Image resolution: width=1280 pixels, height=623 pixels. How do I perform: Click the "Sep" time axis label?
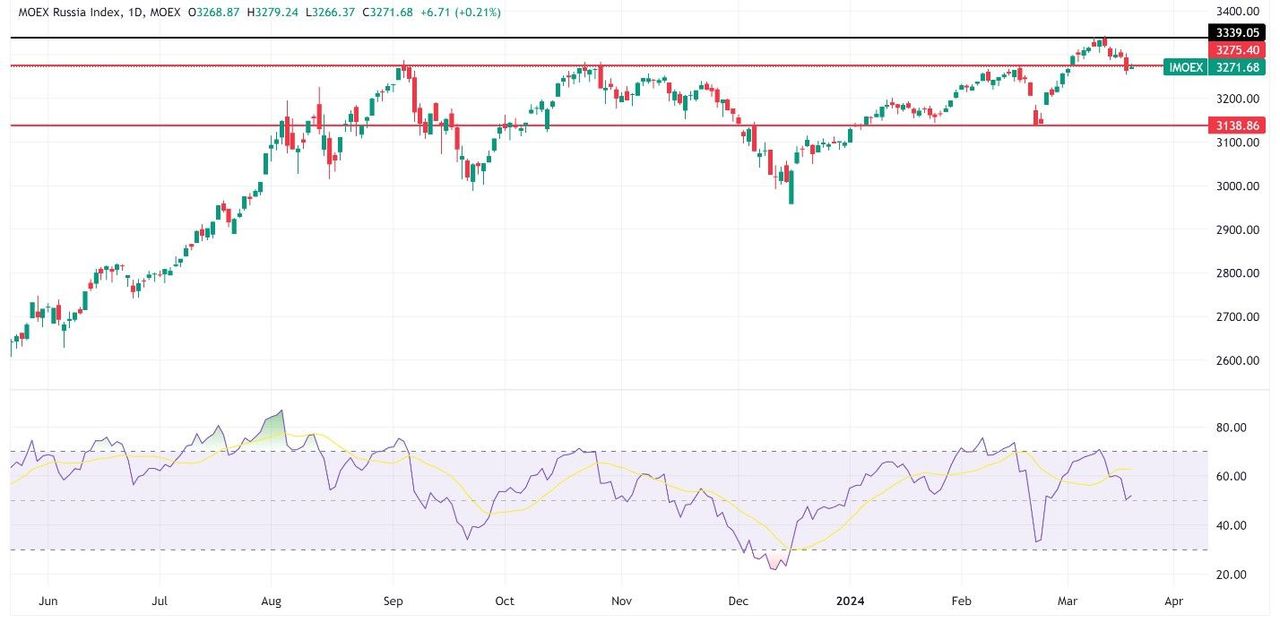click(x=393, y=602)
